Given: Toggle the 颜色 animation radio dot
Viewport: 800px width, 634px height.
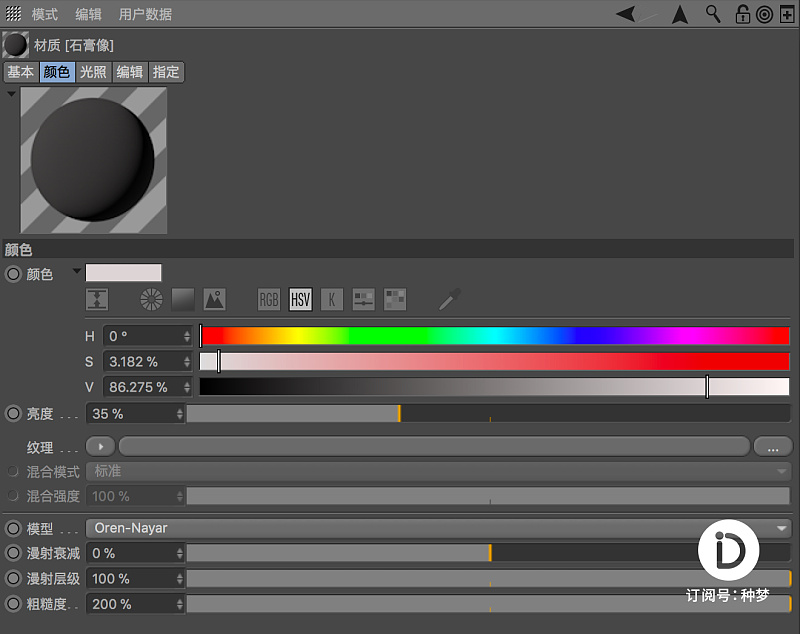Looking at the screenshot, I should (13, 274).
